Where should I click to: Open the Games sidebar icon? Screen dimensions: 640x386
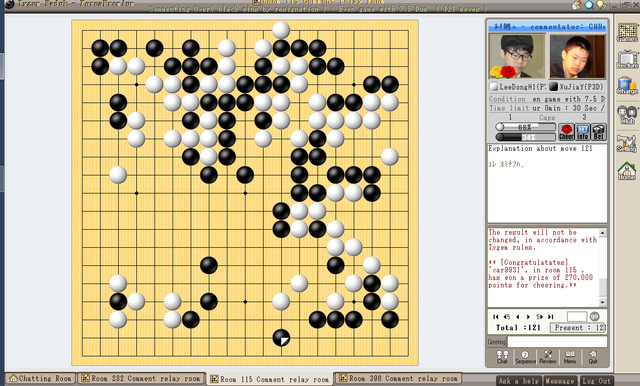[x=627, y=32]
